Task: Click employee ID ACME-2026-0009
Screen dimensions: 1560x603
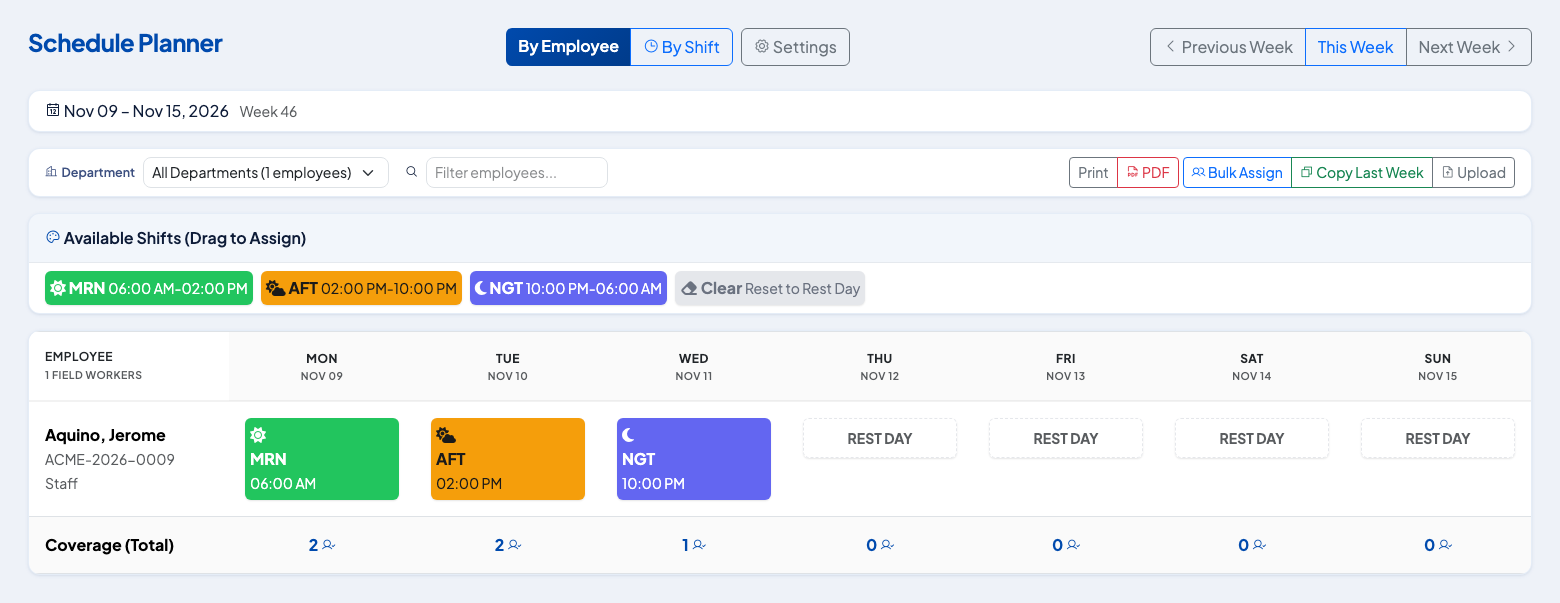Action: click(110, 460)
